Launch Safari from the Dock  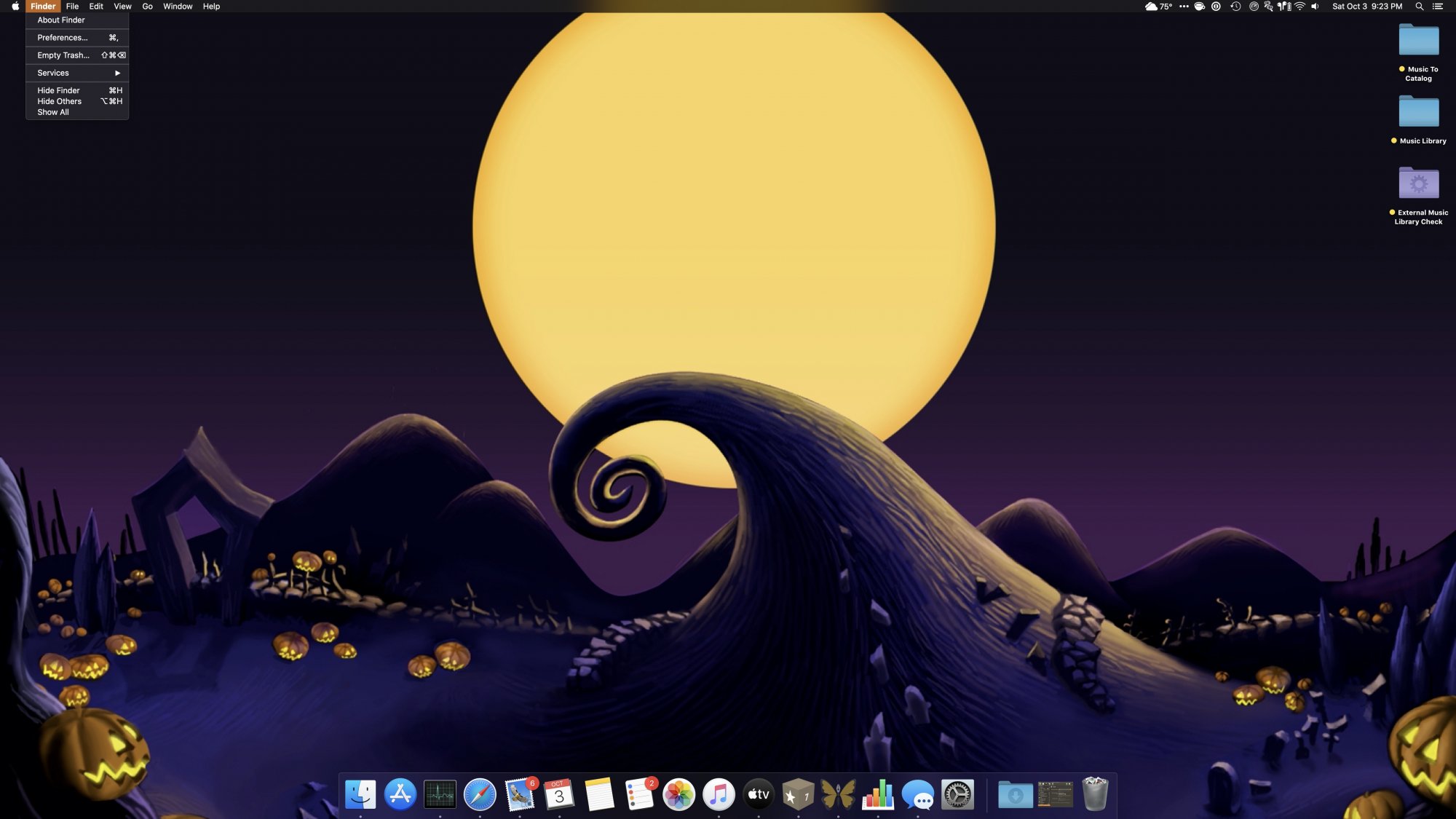480,794
